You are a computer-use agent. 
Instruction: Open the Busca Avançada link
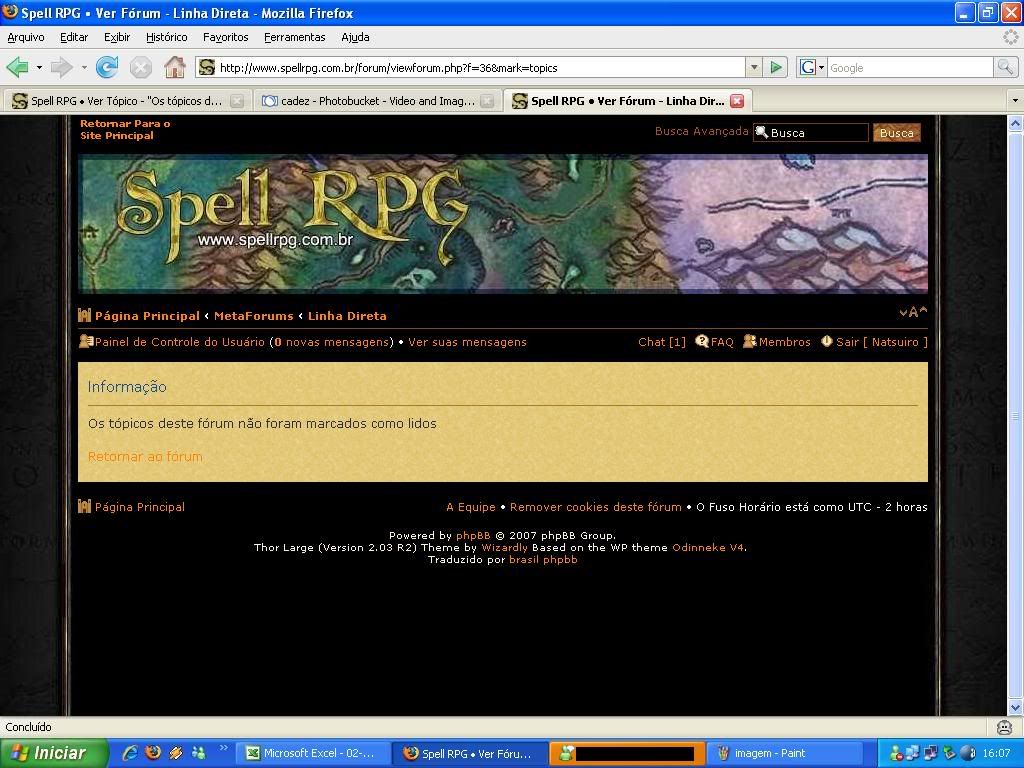[701, 131]
